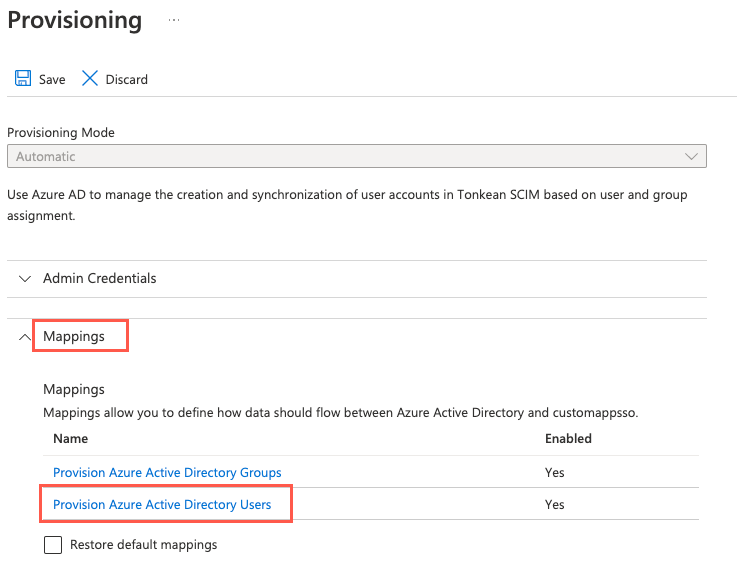Image resolution: width=737 pixels, height=573 pixels.
Task: Click the Restore default mappings label text
Action: click(143, 545)
